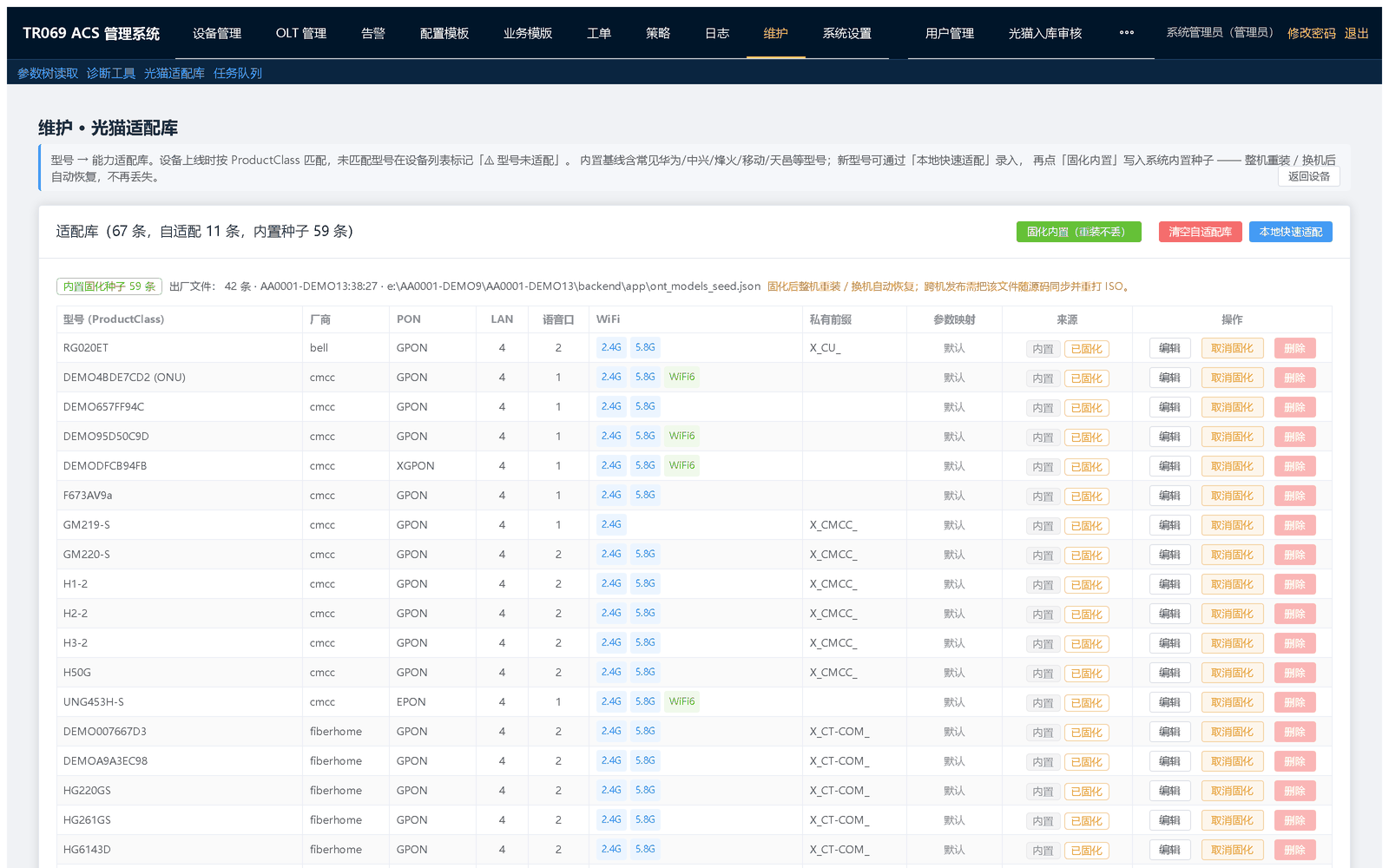Click the 内置固化种子 59 条 tag
1389x868 pixels.
click(109, 286)
